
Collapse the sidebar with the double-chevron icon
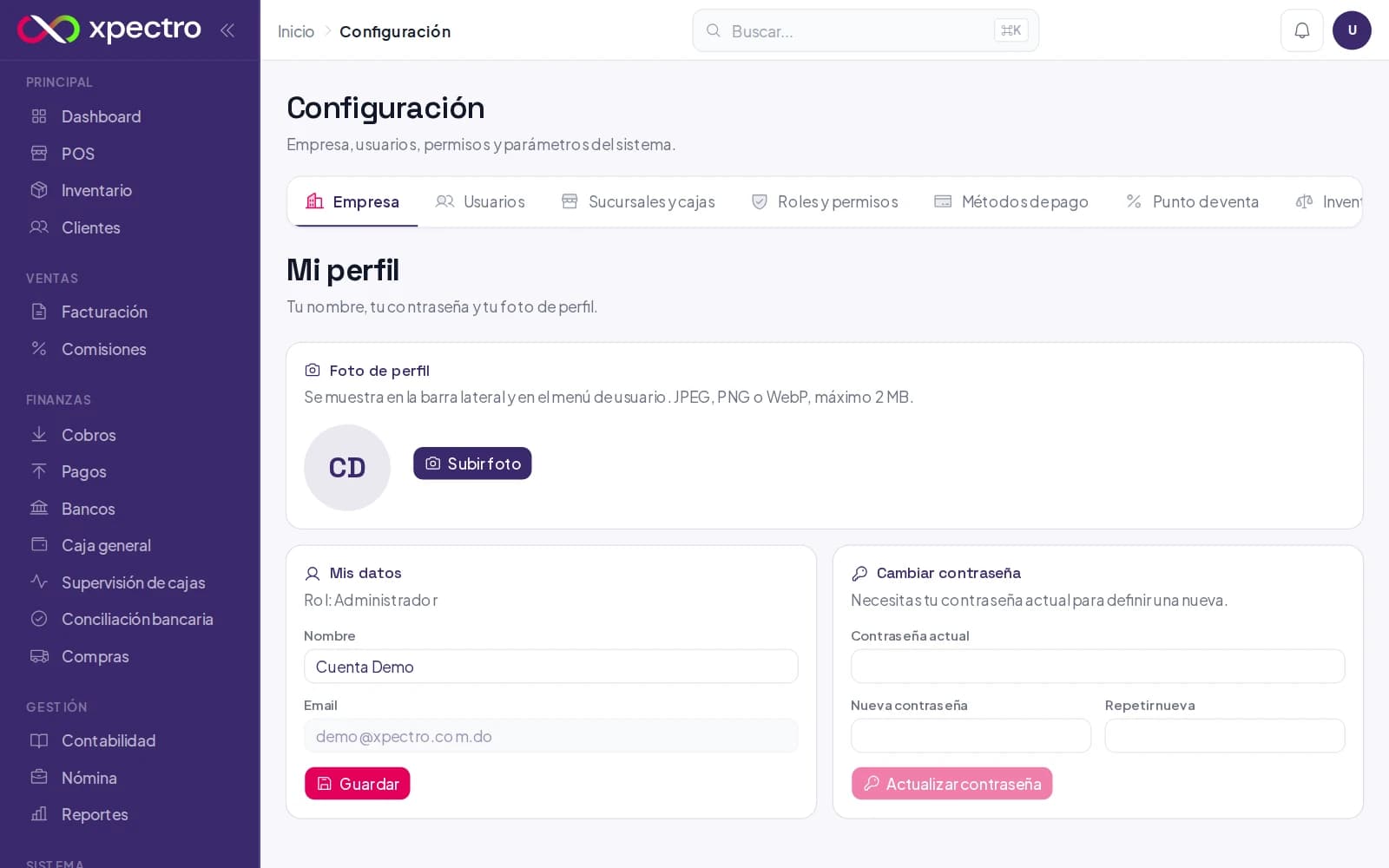[227, 30]
